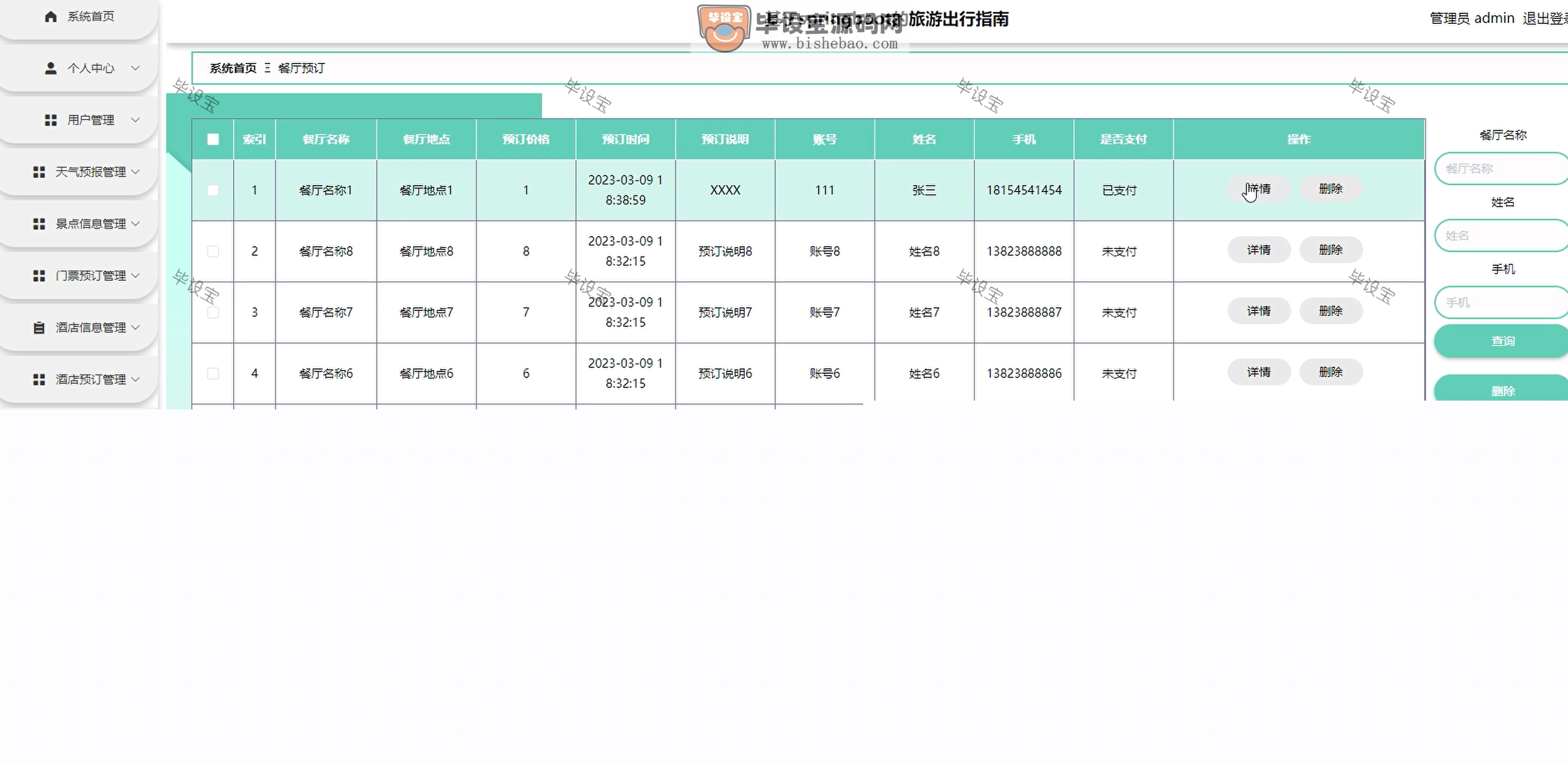Click 退出登录 in the top right
This screenshot has width=1568, height=765.
(1544, 18)
